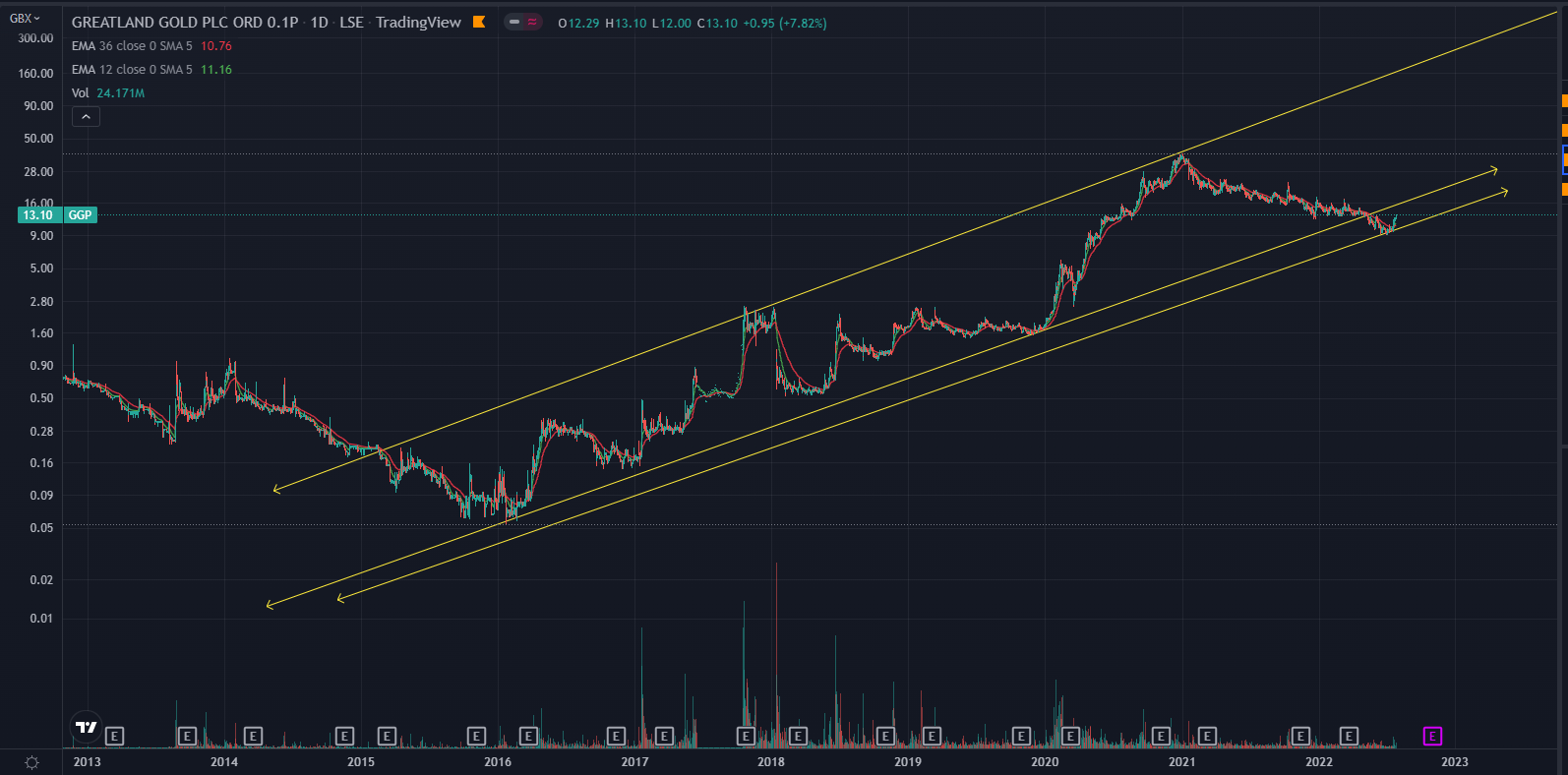Click the 300.00 price axis label
Image resolution: width=1568 pixels, height=775 pixels.
[x=36, y=38]
